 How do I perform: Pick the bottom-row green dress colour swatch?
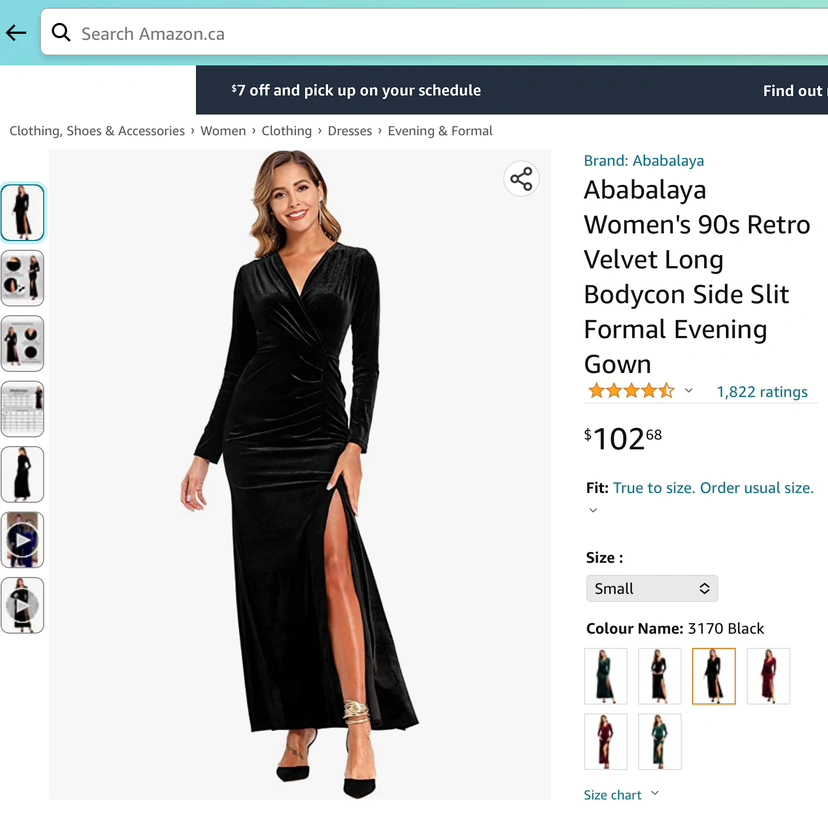coord(660,741)
